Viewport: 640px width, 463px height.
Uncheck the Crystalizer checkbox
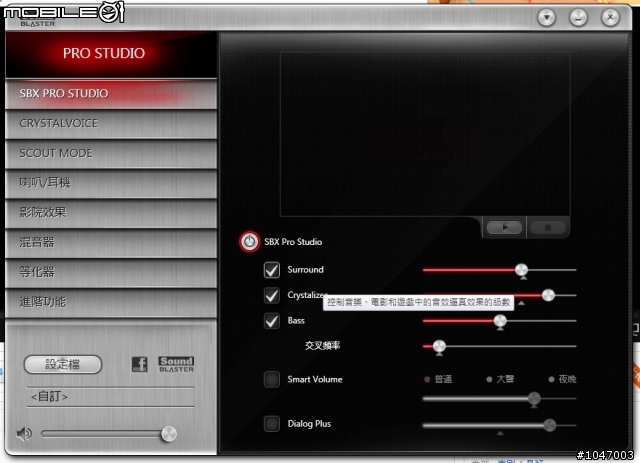click(272, 295)
